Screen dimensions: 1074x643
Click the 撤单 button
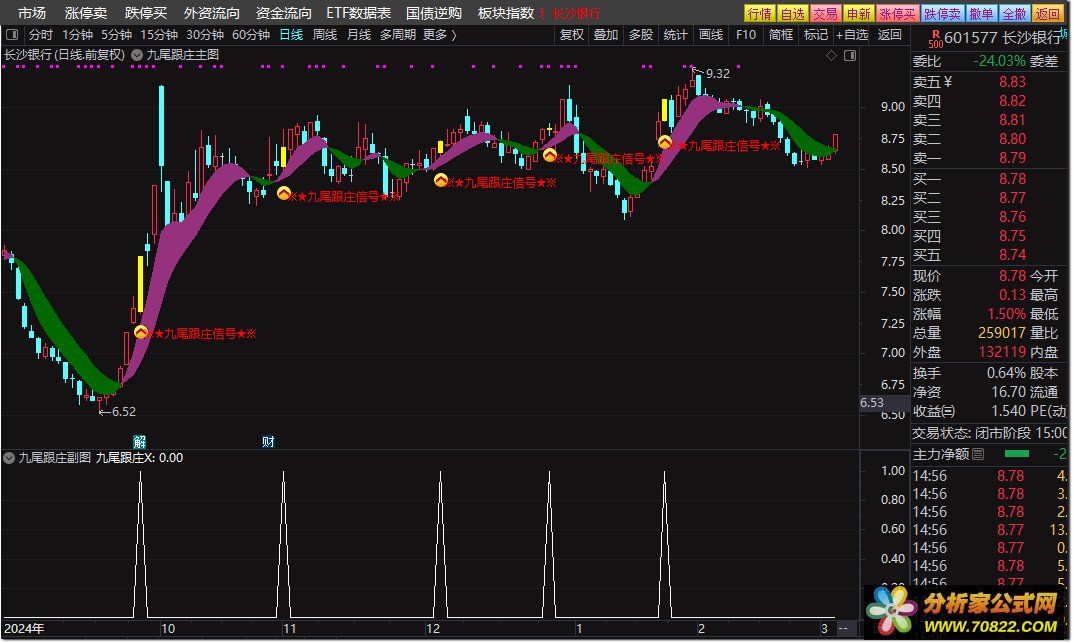982,14
